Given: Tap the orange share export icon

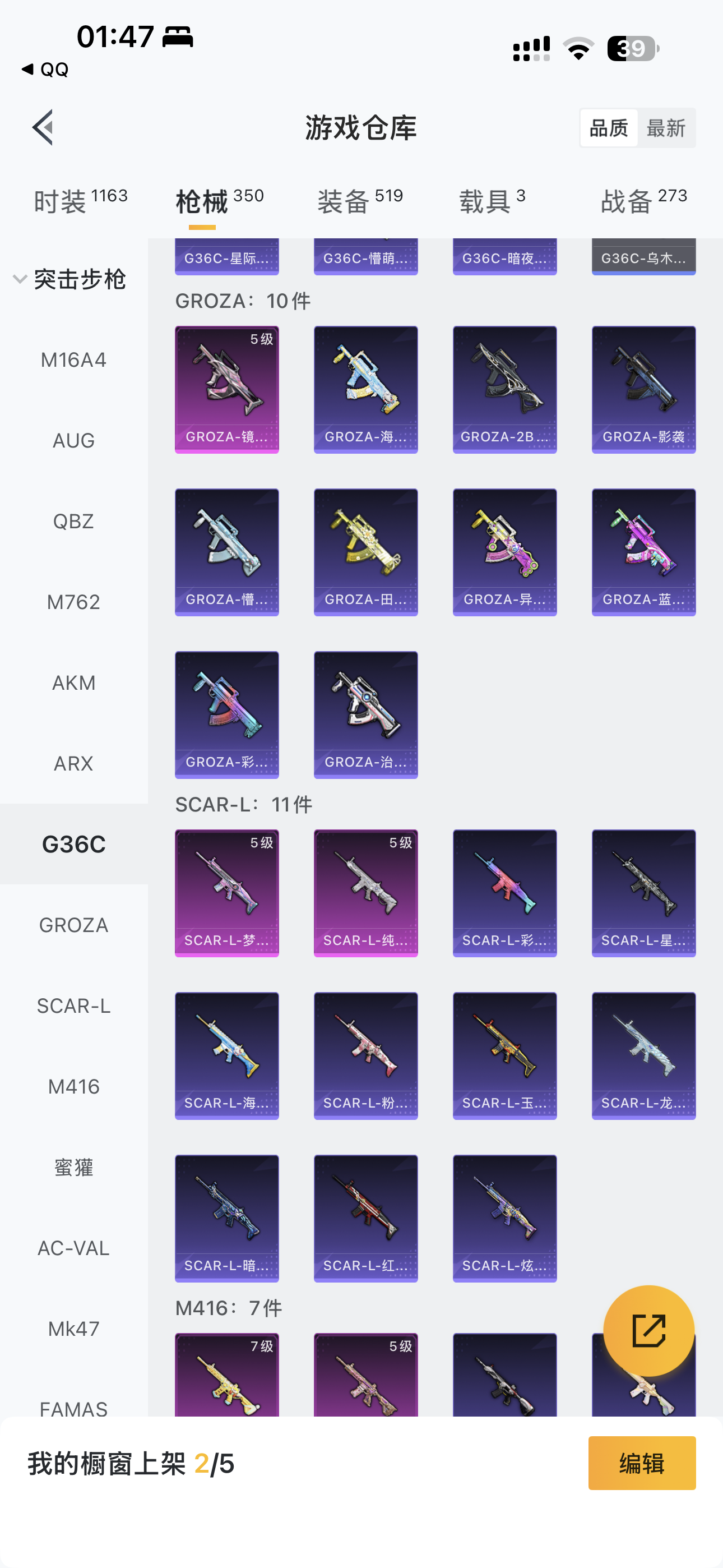Looking at the screenshot, I should [649, 1331].
